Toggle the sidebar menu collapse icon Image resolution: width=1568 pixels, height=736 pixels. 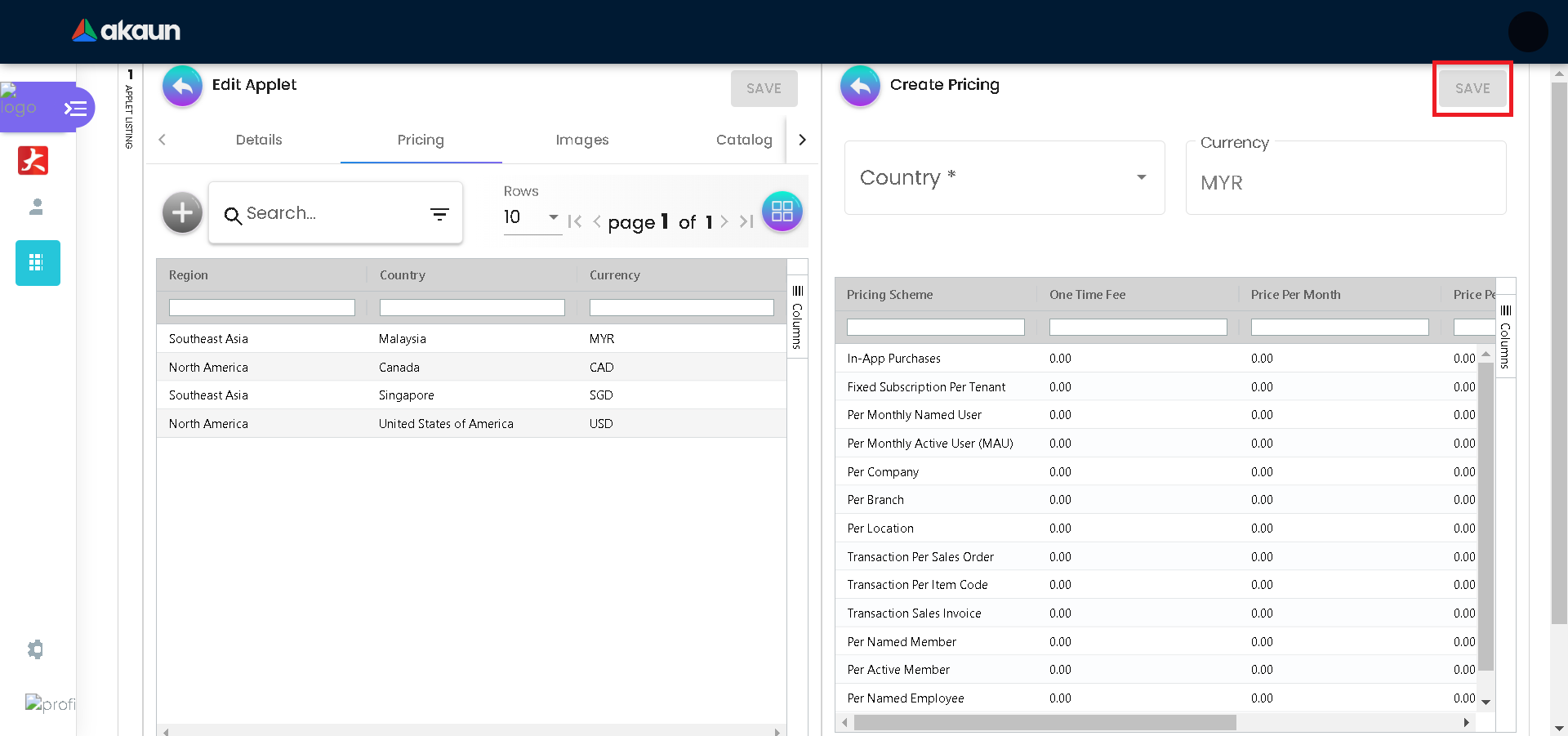tap(76, 108)
